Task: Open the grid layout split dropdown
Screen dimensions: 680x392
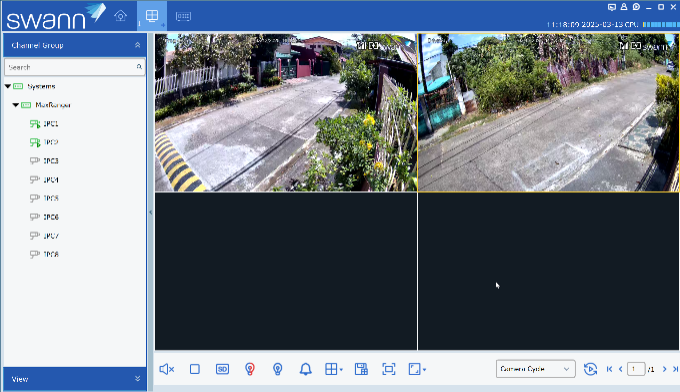Action: click(x=333, y=369)
